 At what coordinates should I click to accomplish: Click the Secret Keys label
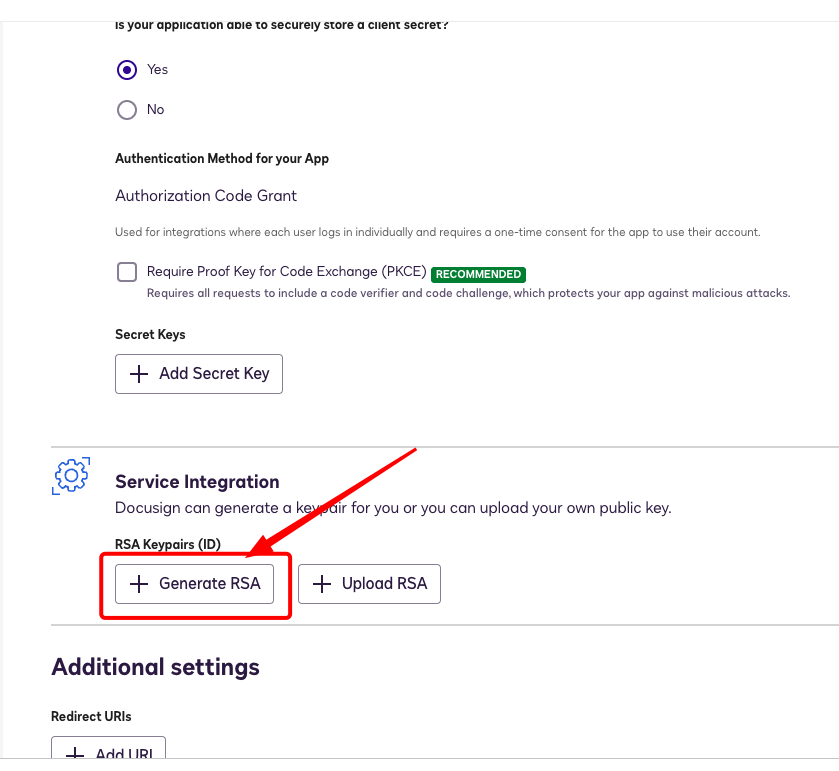point(150,335)
